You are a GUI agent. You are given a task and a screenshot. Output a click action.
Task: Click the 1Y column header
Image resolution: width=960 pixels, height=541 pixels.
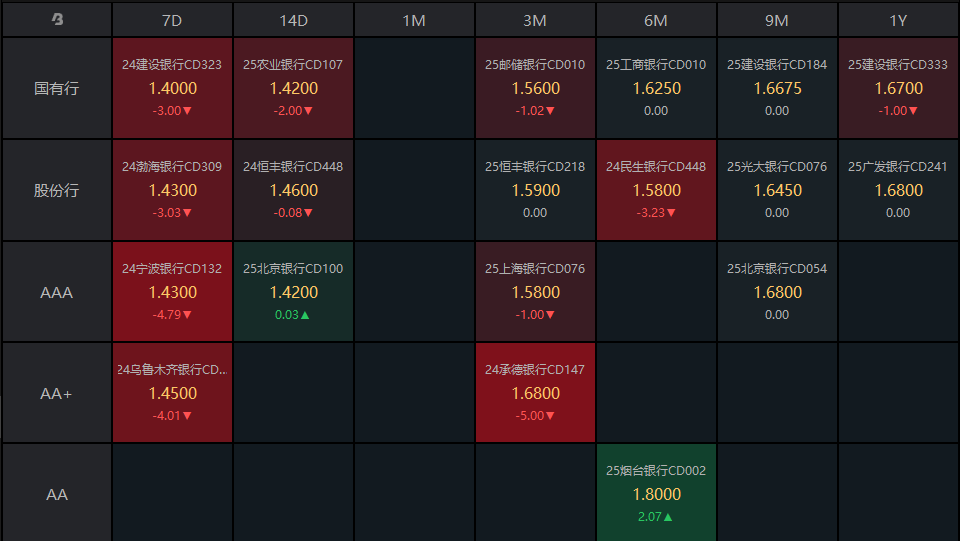point(898,20)
